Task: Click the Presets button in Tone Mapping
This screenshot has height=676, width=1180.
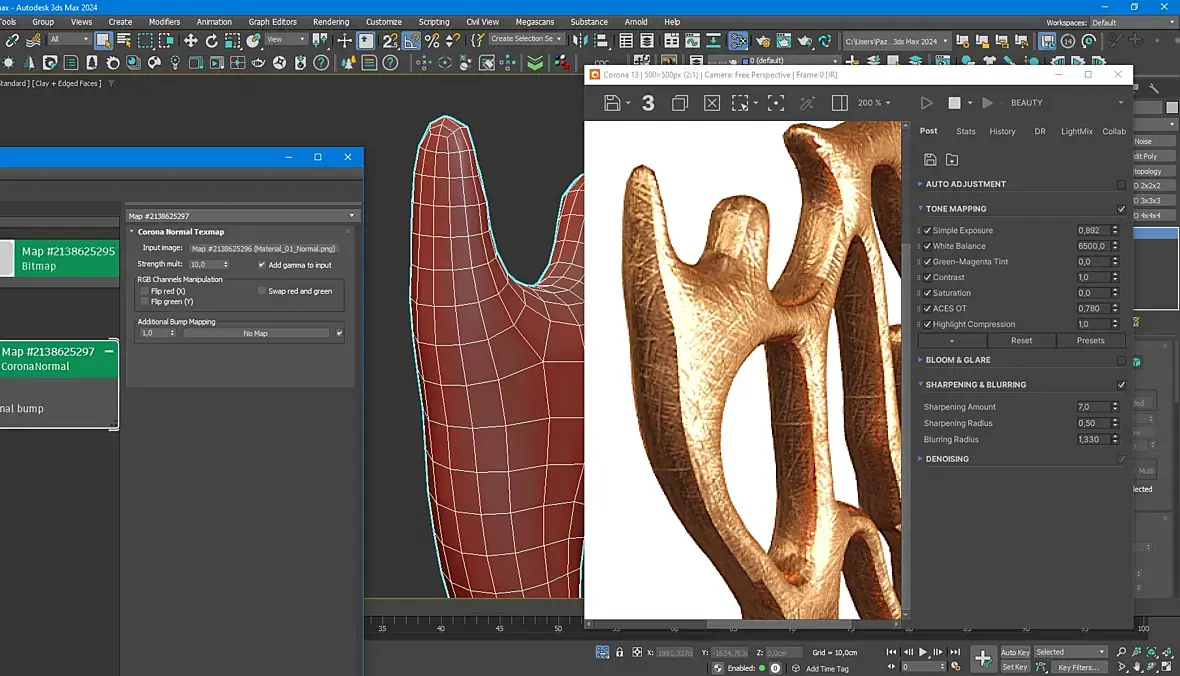Action: pyautogui.click(x=1090, y=340)
